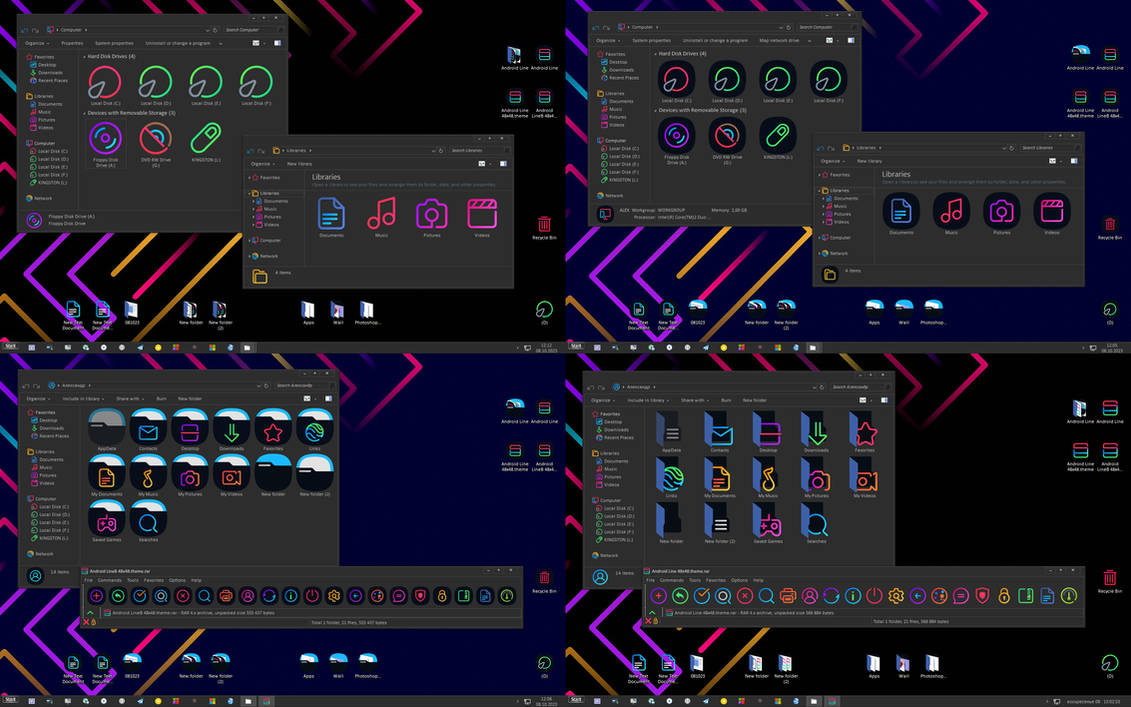Collapse Devices with Removable Storage group, top-left
The image size is (1131, 707).
pyautogui.click(x=84, y=113)
